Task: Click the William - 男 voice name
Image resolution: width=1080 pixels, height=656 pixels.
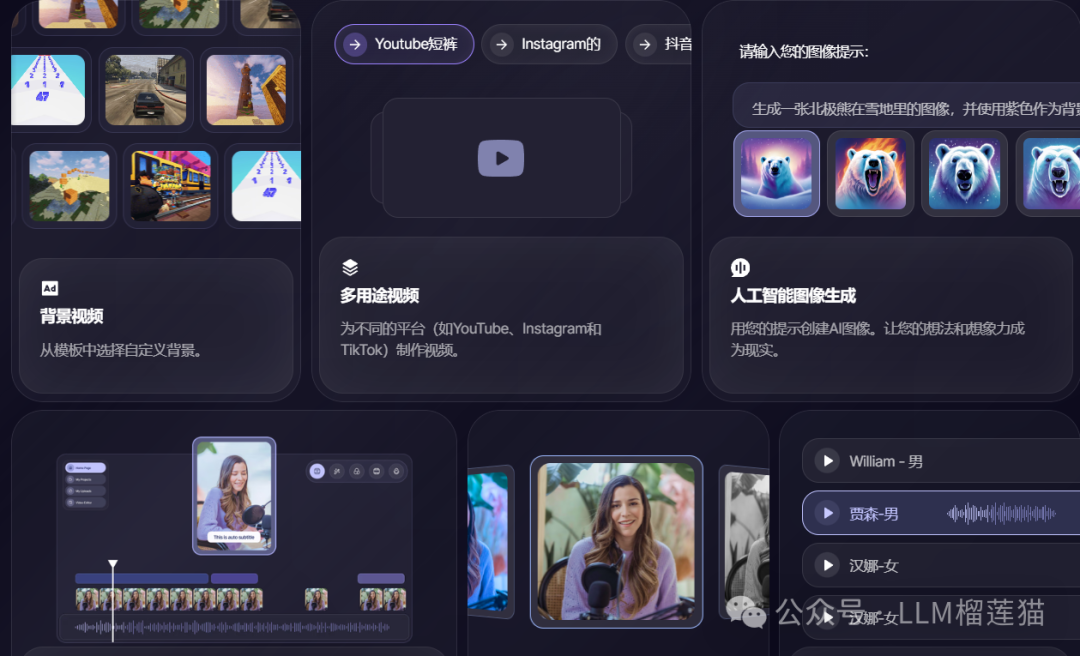Action: 886,461
